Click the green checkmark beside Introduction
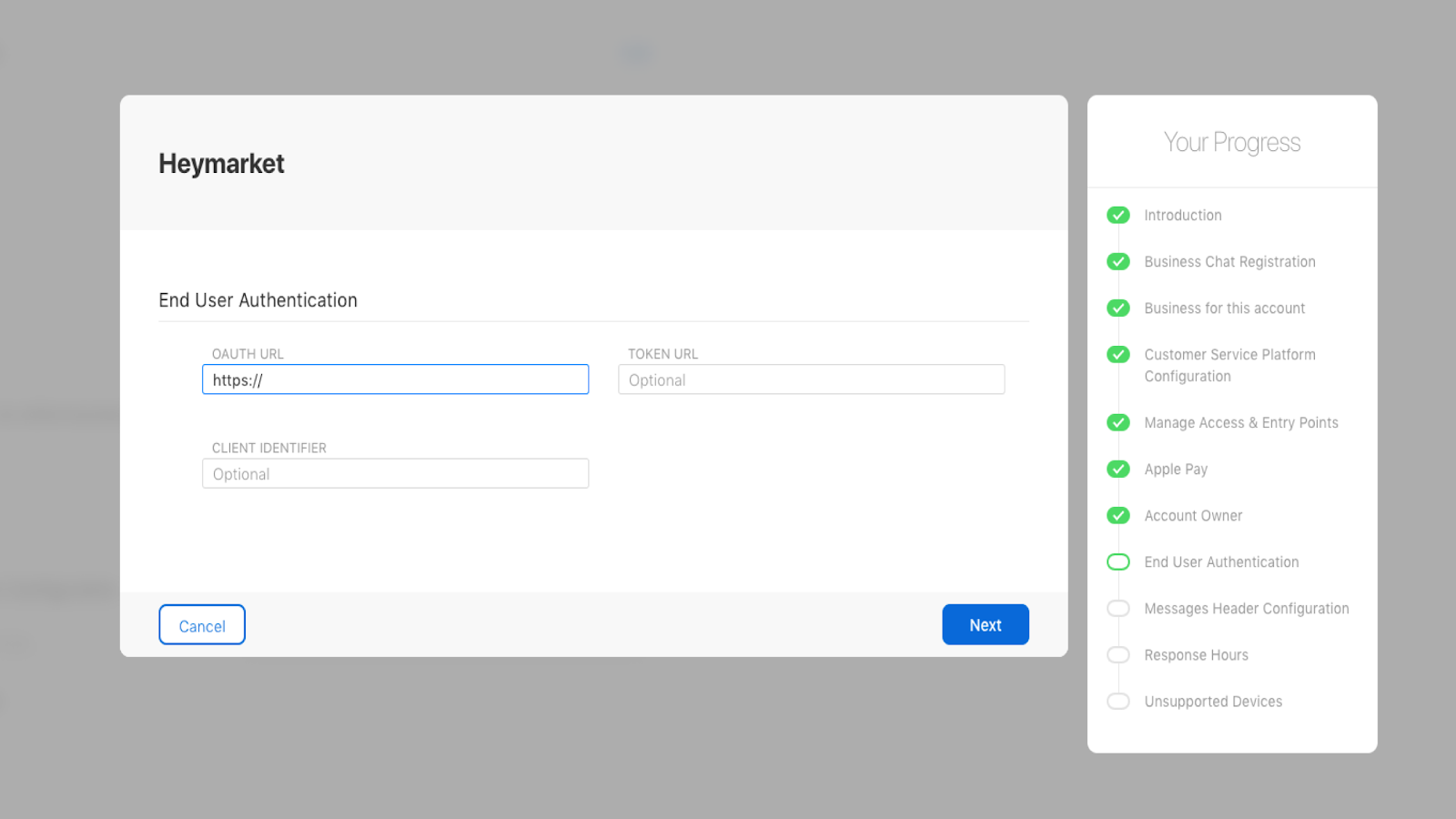 [x=1118, y=215]
